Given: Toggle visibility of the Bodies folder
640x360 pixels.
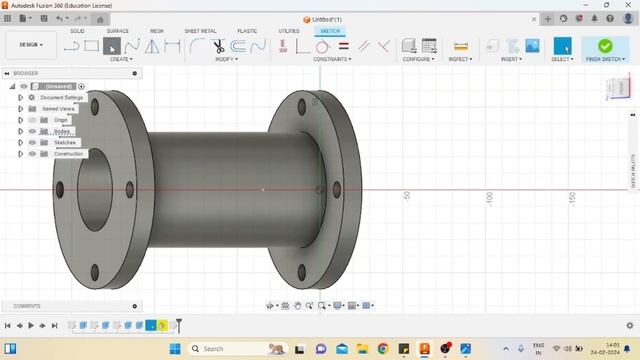Looking at the screenshot, I should (32, 131).
